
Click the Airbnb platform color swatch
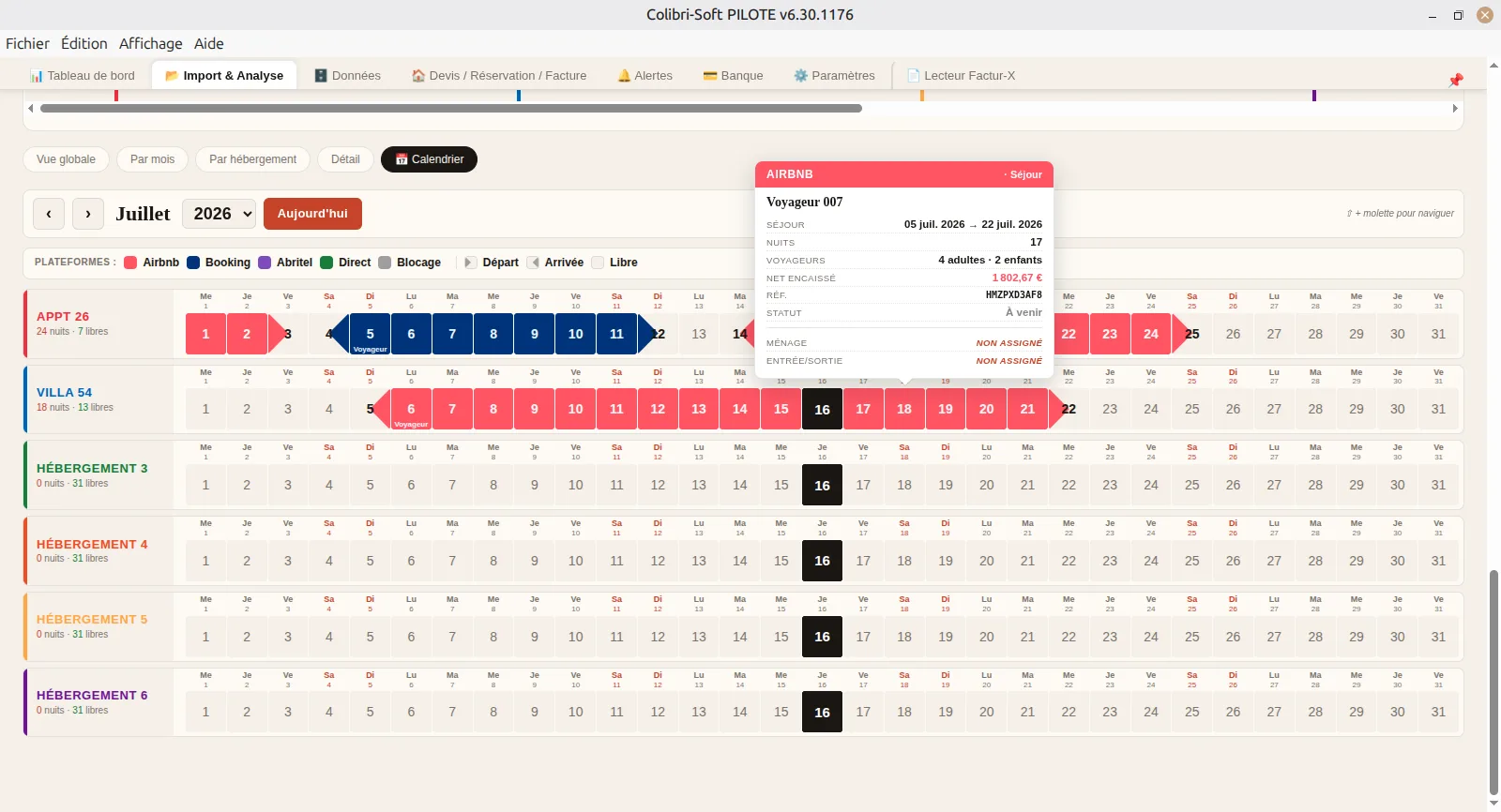click(x=130, y=263)
